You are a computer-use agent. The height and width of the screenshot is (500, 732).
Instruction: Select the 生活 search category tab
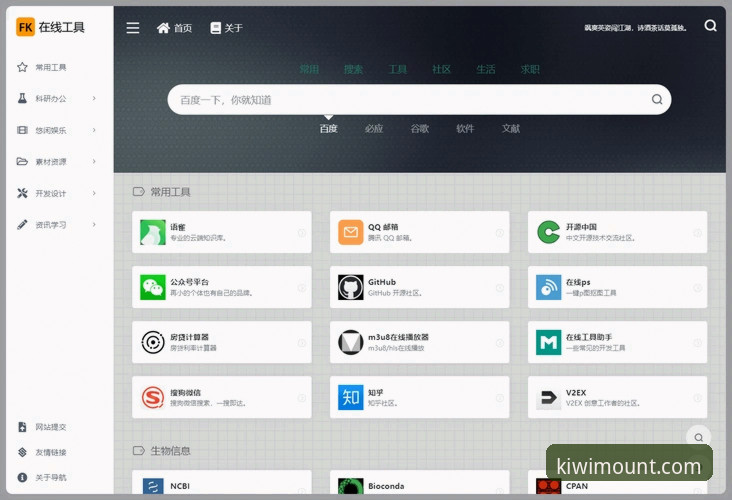(486, 69)
